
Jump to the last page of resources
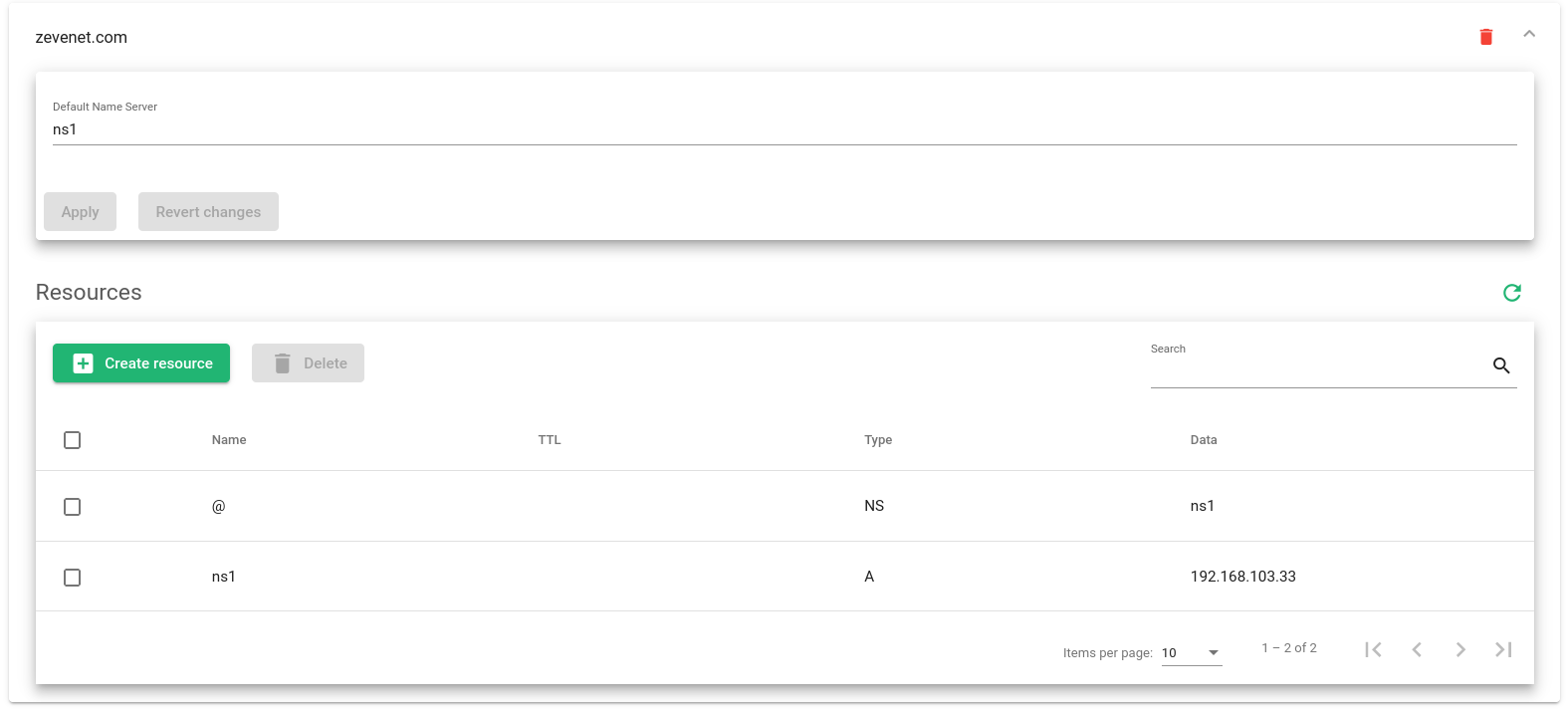tap(1503, 649)
